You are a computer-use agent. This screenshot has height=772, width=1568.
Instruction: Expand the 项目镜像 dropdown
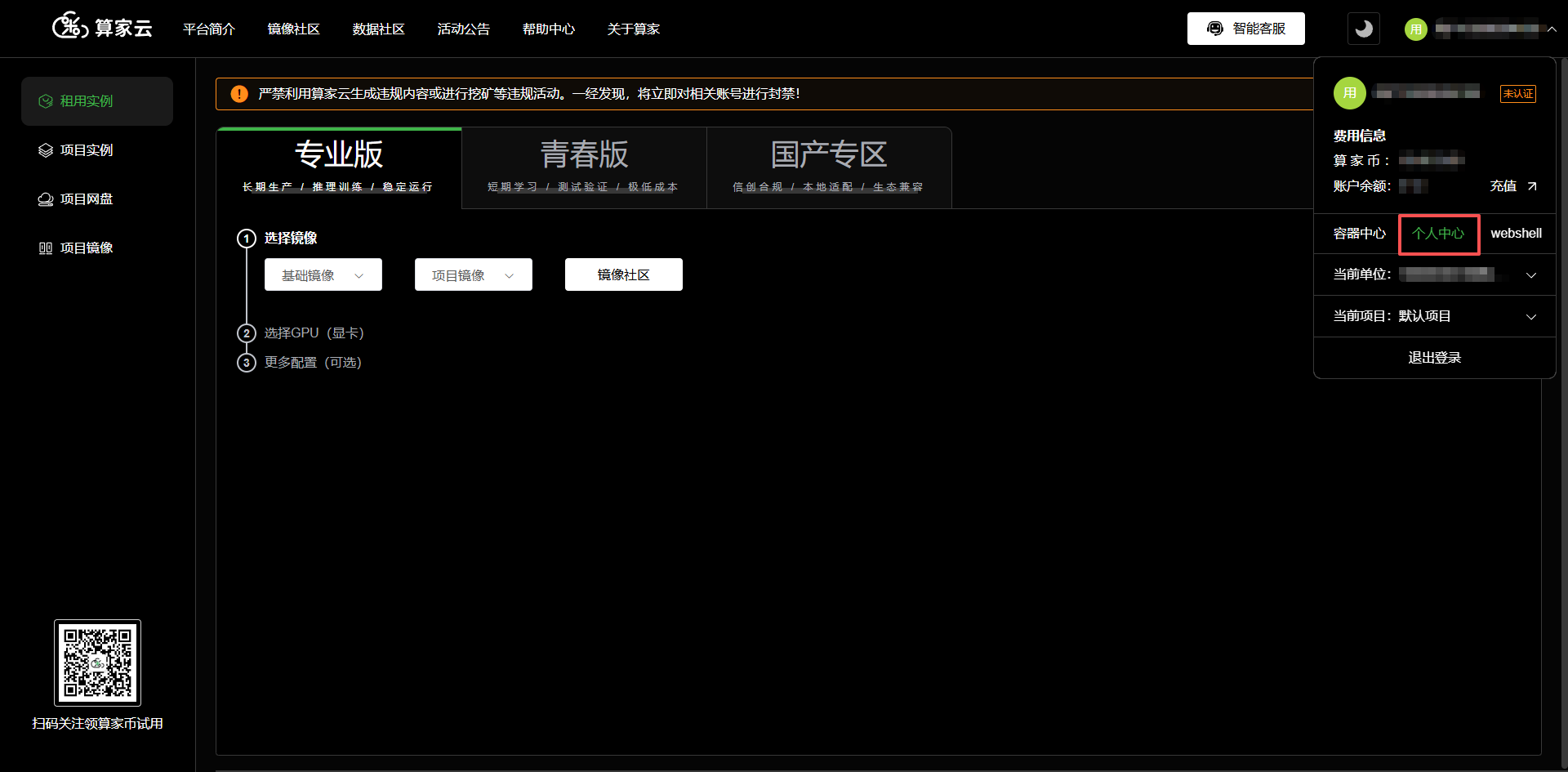pyautogui.click(x=474, y=274)
